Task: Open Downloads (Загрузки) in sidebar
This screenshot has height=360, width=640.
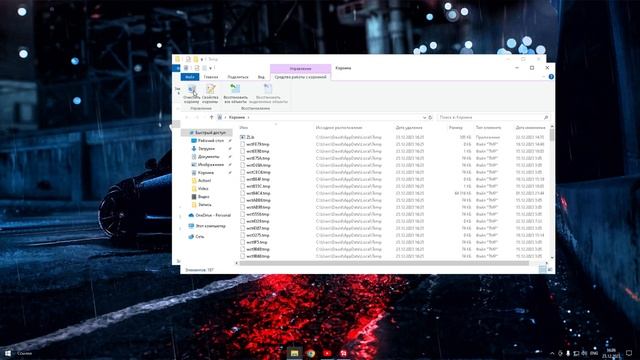Action: [207, 149]
